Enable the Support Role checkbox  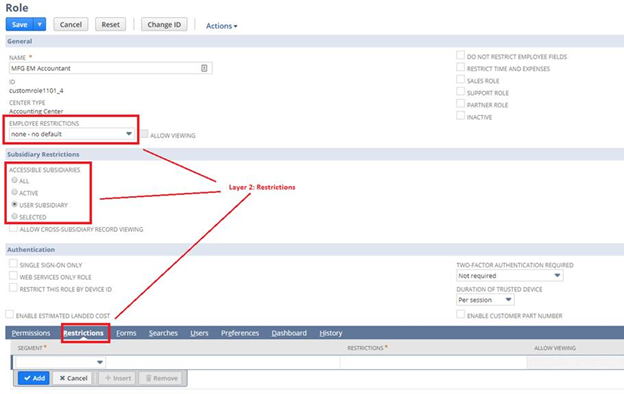pos(460,92)
